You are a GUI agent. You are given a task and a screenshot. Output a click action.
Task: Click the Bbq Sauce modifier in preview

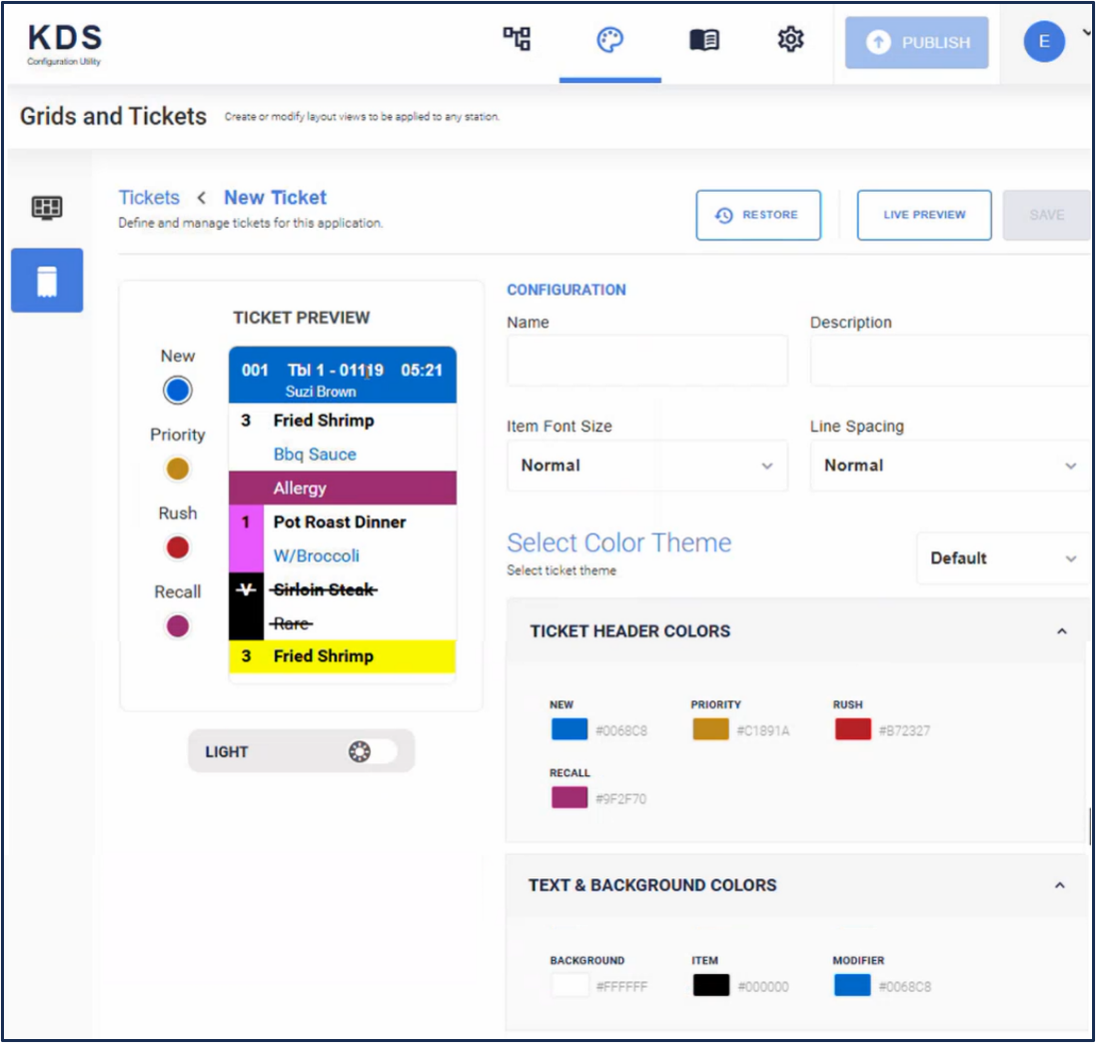click(315, 454)
